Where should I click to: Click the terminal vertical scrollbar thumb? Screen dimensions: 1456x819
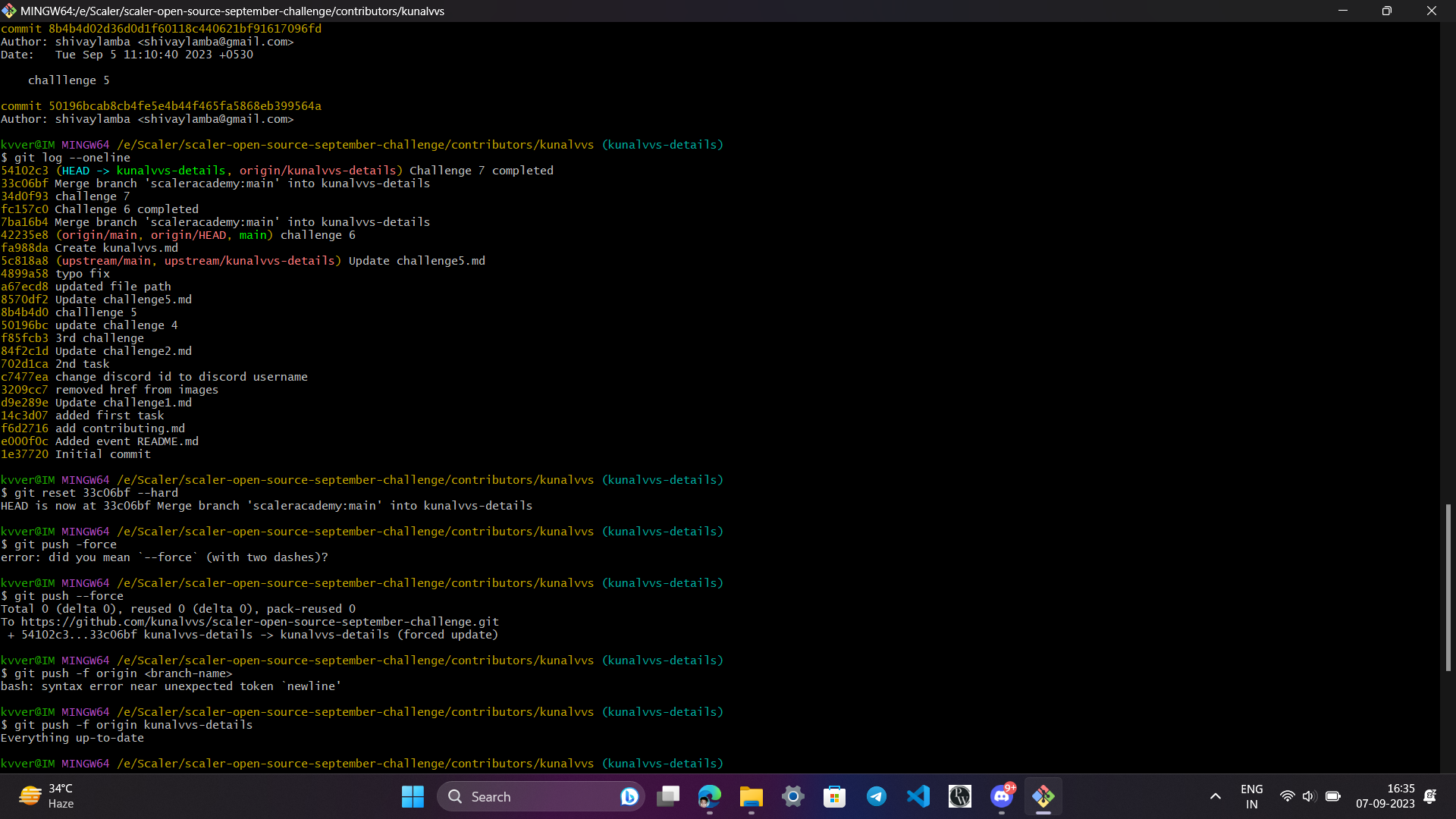[1448, 588]
